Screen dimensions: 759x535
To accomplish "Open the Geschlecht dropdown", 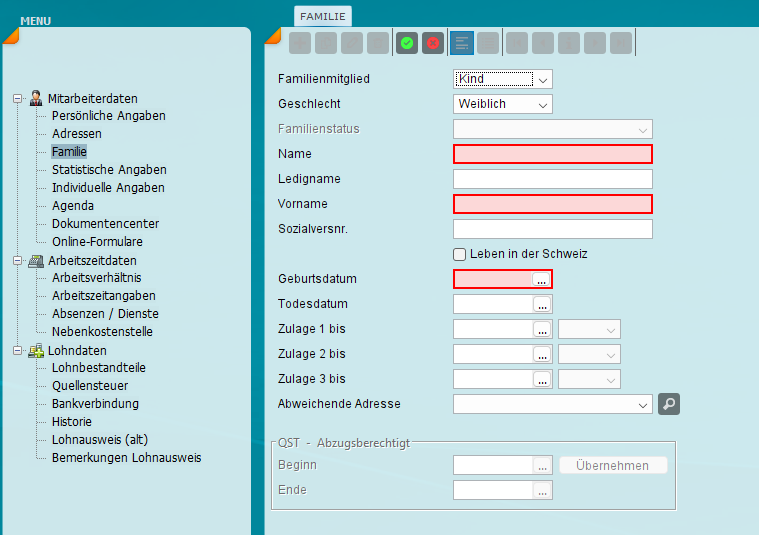I will (502, 104).
